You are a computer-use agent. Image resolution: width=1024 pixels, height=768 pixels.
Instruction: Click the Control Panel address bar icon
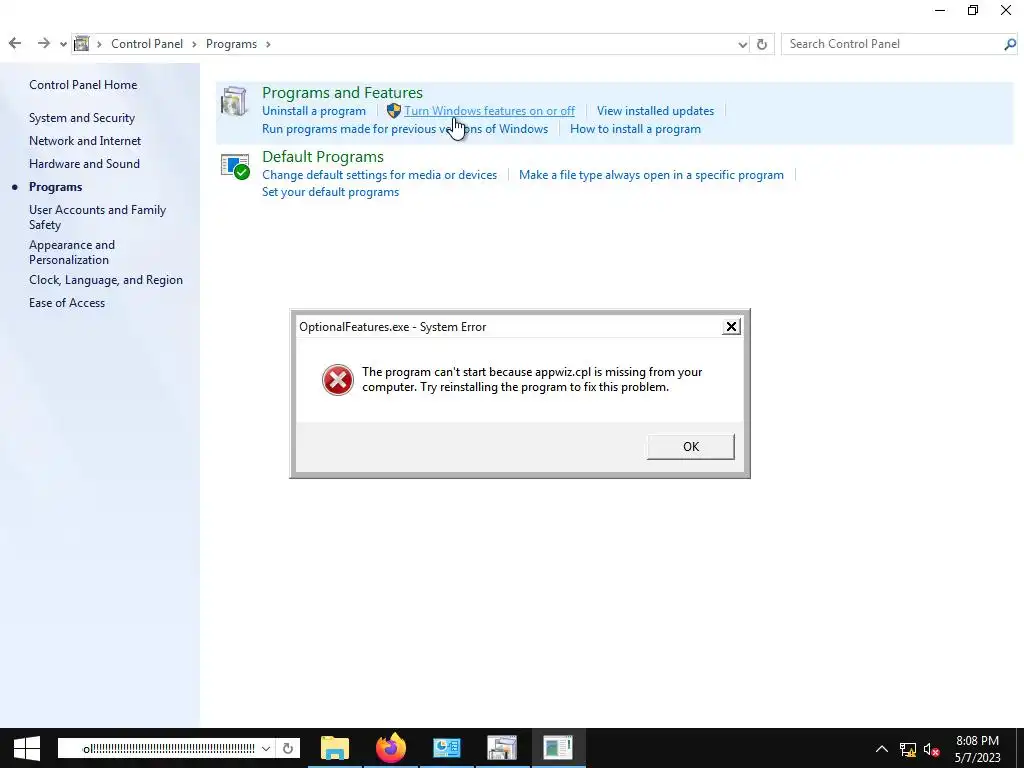[81, 44]
